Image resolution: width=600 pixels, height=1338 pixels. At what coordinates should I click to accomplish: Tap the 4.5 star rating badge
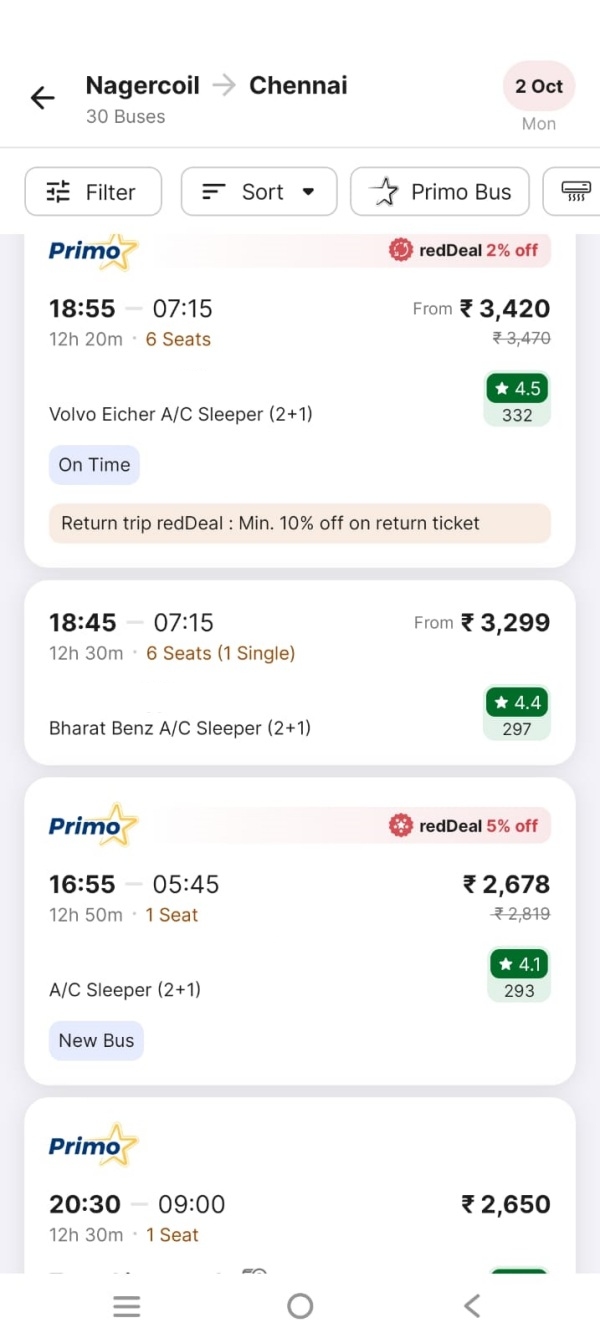[517, 388]
